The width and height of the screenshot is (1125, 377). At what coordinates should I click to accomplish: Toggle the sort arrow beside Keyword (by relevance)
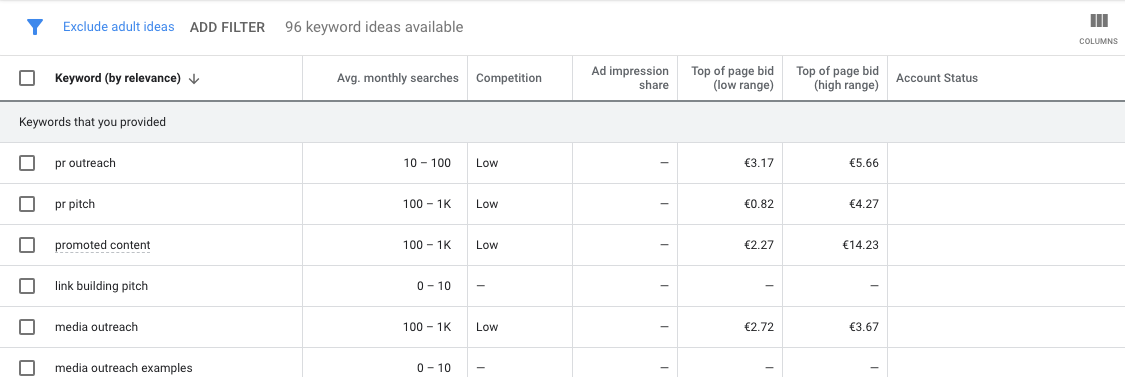[194, 79]
